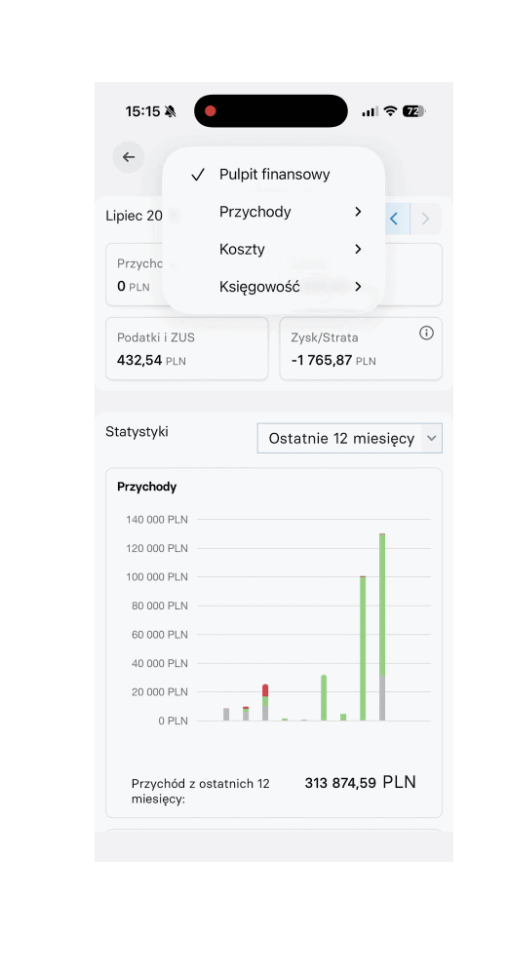Expand the Przychody submenu arrow
Image resolution: width=514 pixels, height=972 pixels.
click(x=358, y=212)
